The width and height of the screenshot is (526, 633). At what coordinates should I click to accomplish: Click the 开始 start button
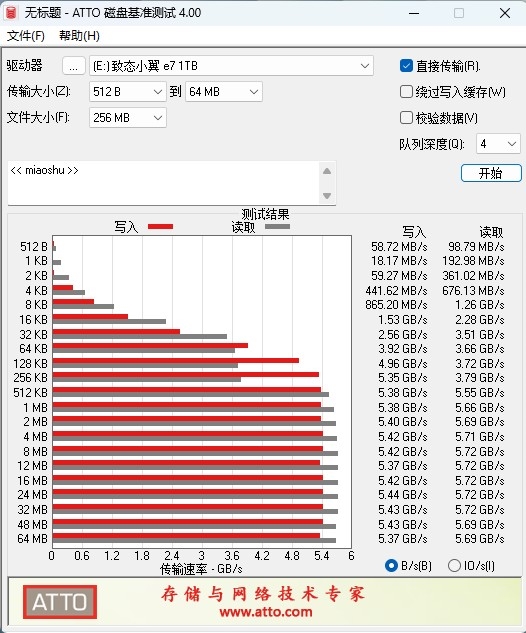tap(491, 173)
